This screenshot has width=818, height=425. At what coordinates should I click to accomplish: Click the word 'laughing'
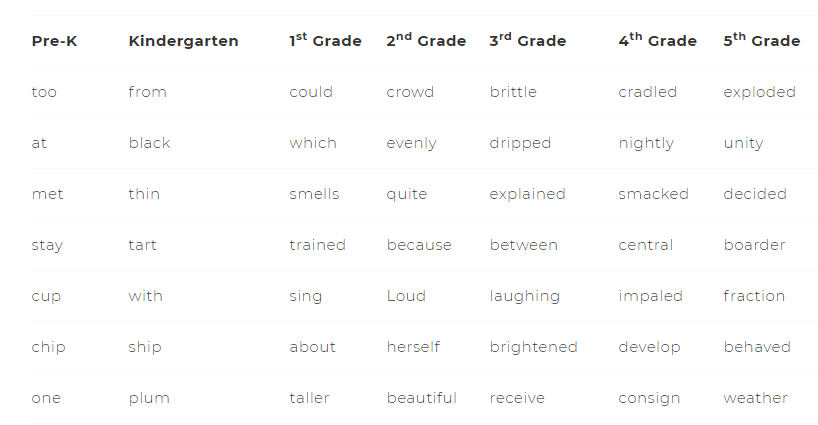[x=524, y=296]
